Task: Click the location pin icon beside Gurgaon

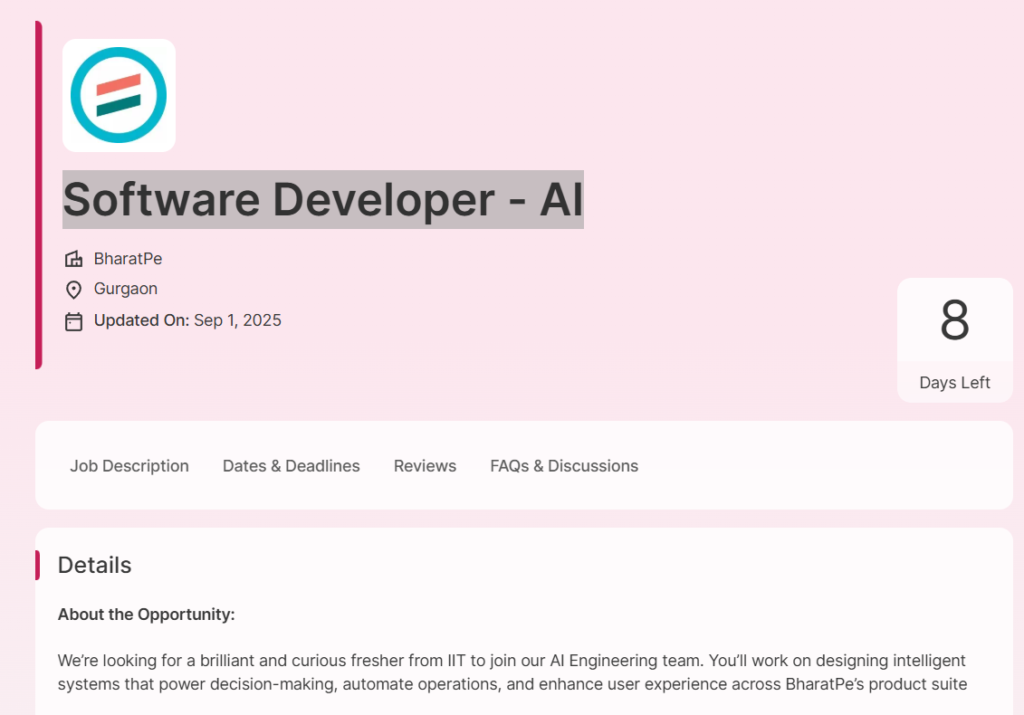Action: (74, 289)
